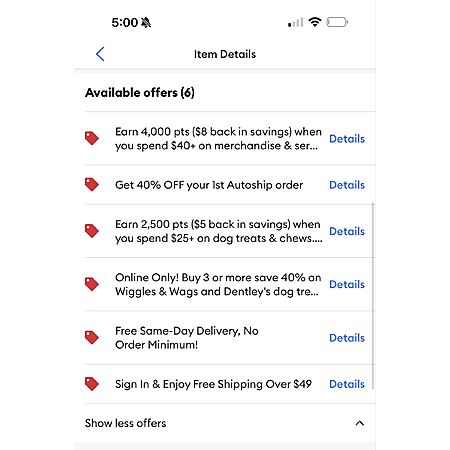Collapse offers with the up chevron

[x=360, y=423]
